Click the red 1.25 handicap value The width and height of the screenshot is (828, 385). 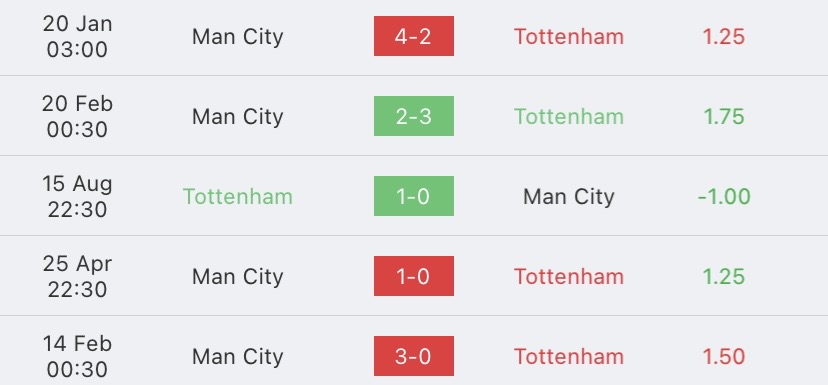[723, 36]
